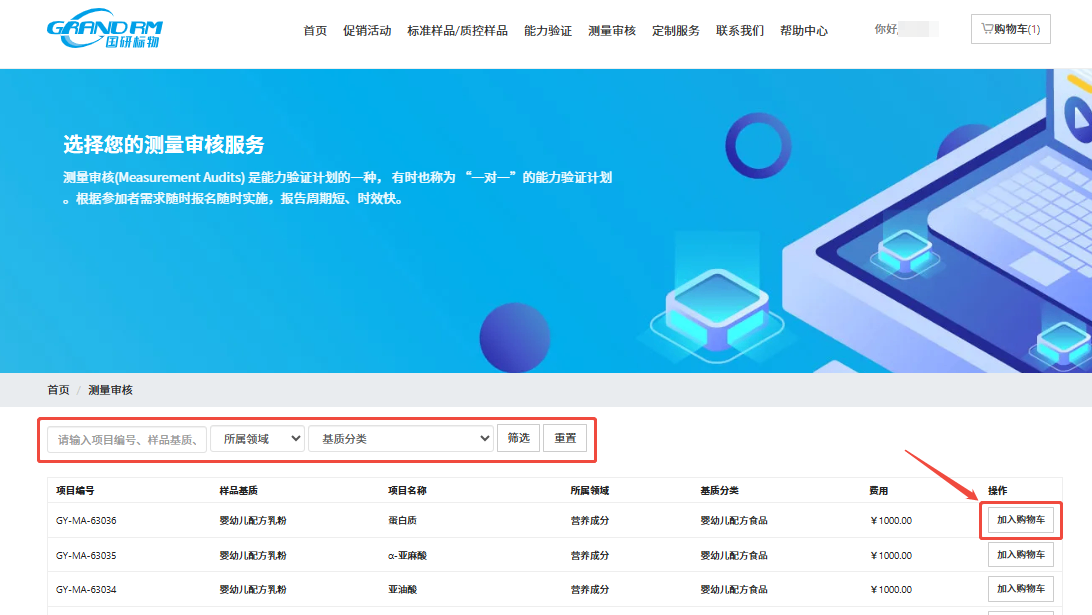Click the 你好 user greeting in header

tap(886, 30)
